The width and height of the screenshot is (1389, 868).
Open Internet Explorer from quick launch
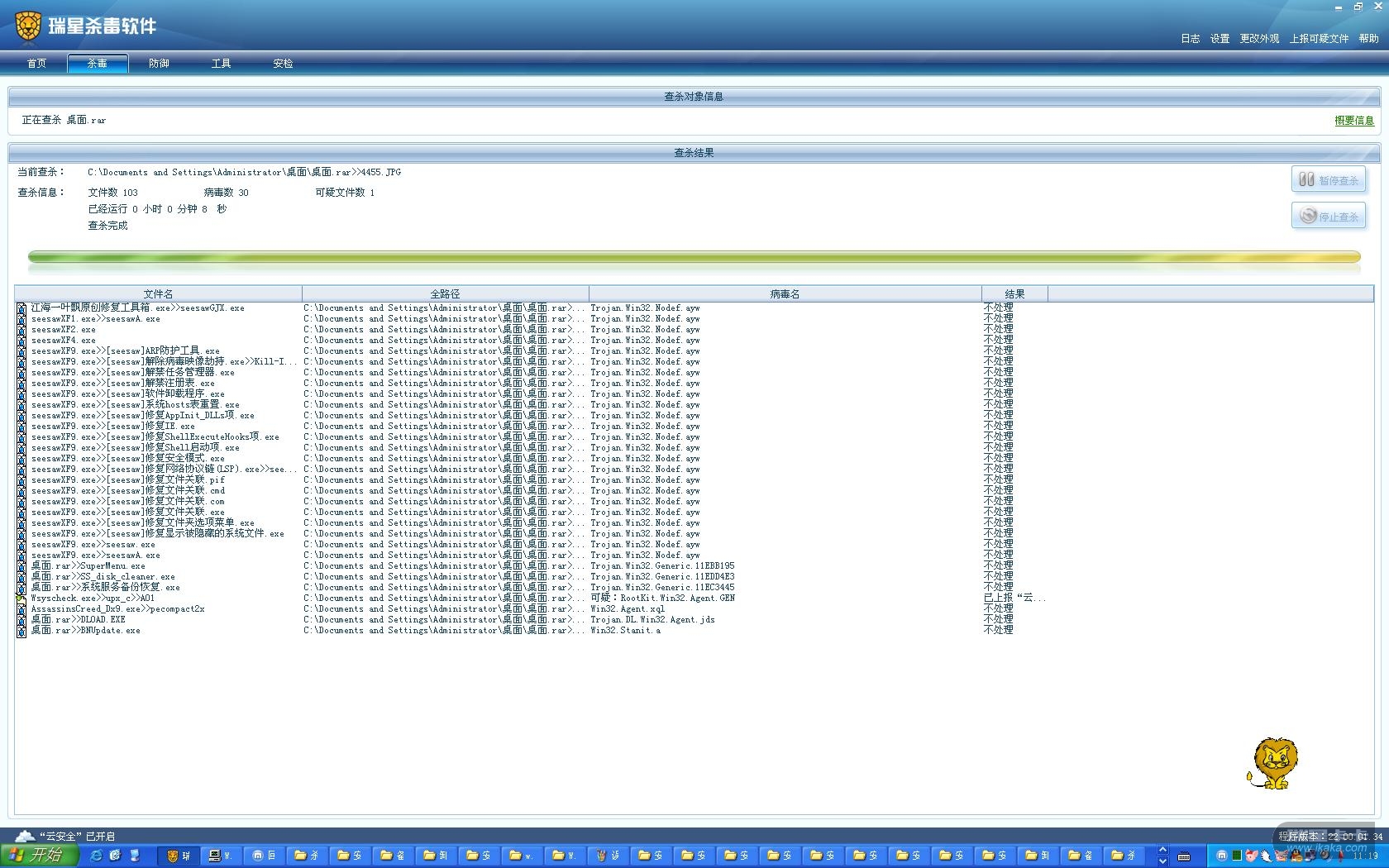96,856
